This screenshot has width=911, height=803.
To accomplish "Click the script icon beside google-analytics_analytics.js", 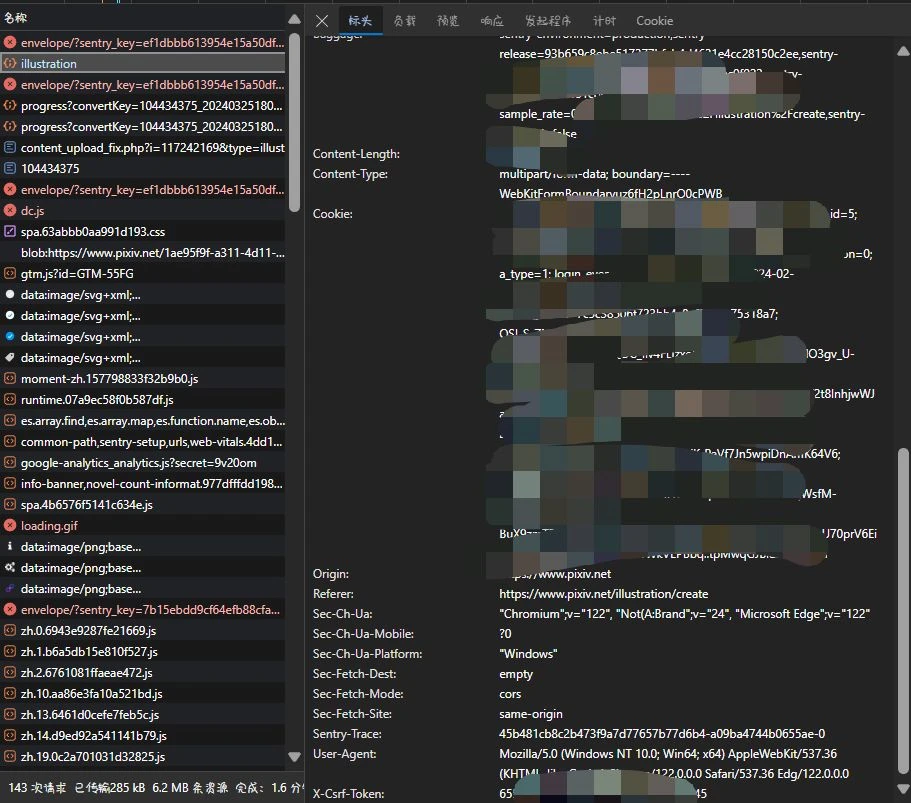I will (10, 463).
